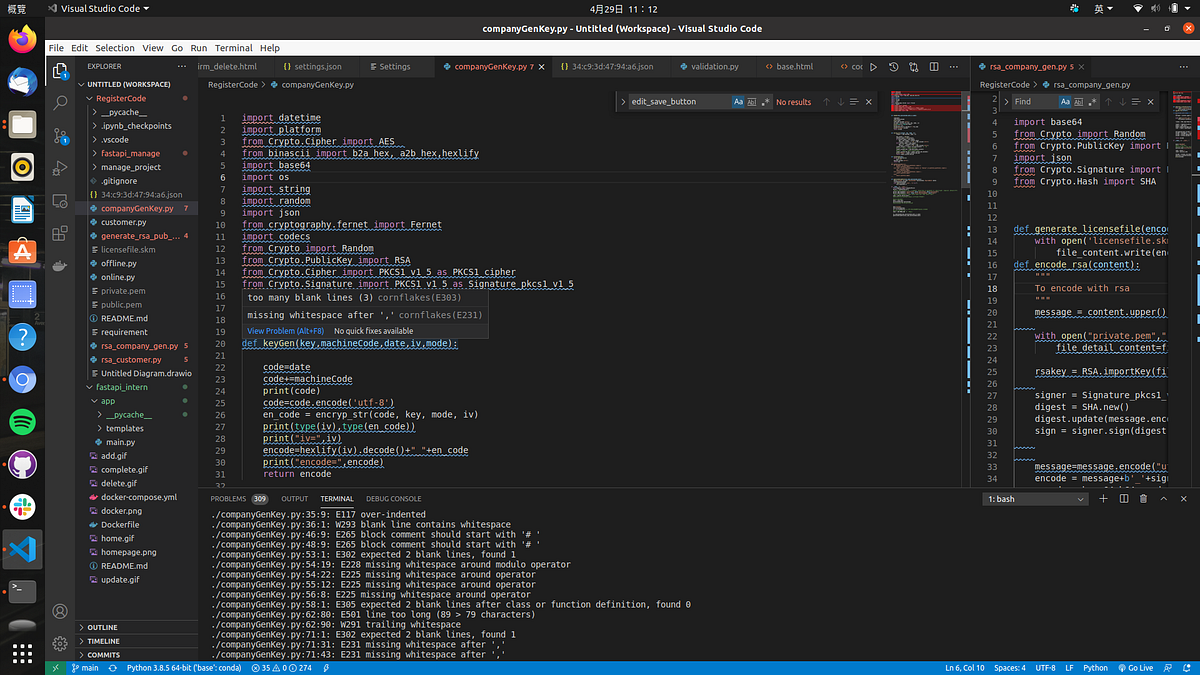Click View Problem link in hover popup
This screenshot has height=675, width=1200.
285,331
